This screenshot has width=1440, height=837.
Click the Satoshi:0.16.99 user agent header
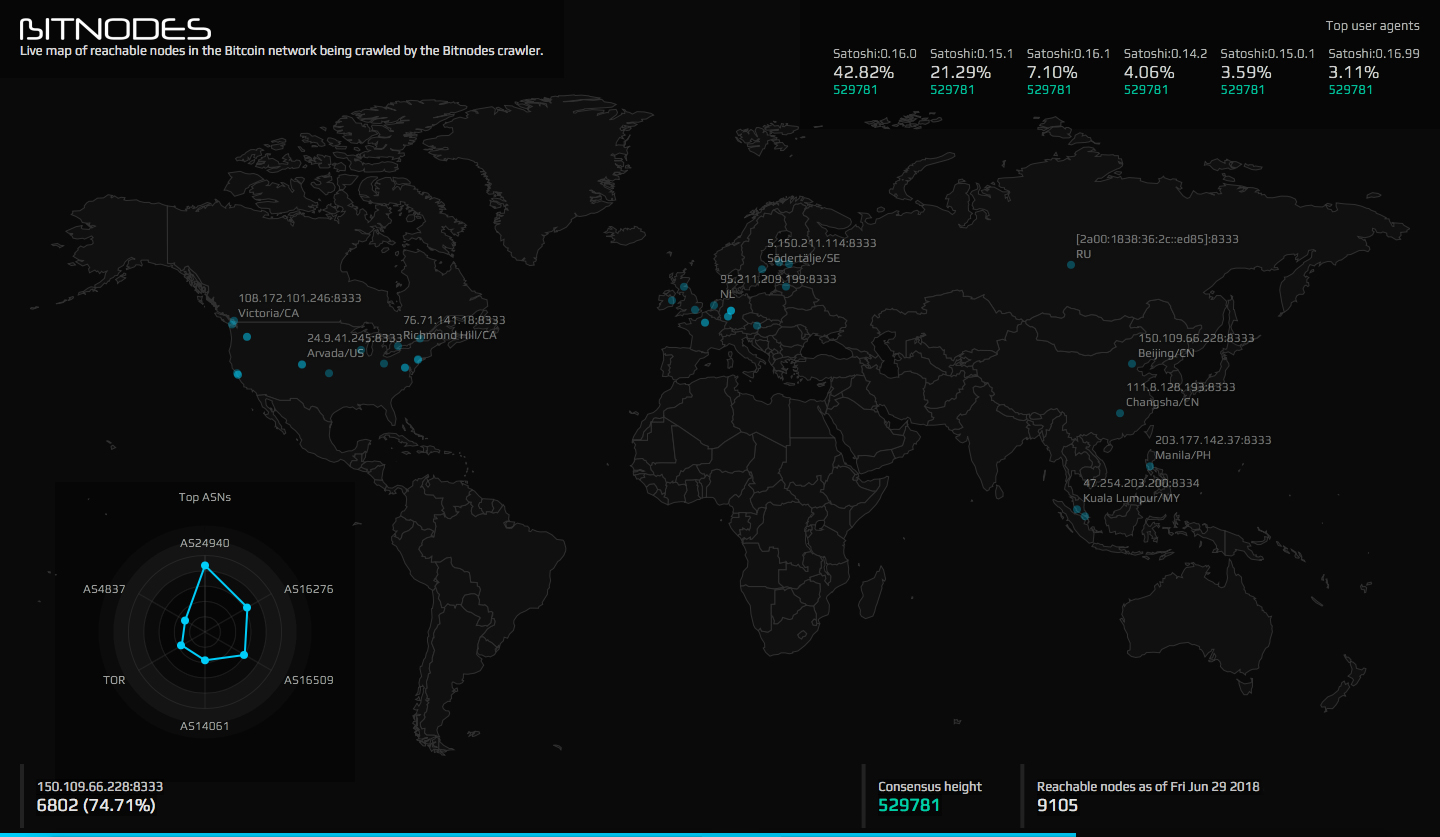pos(1373,53)
